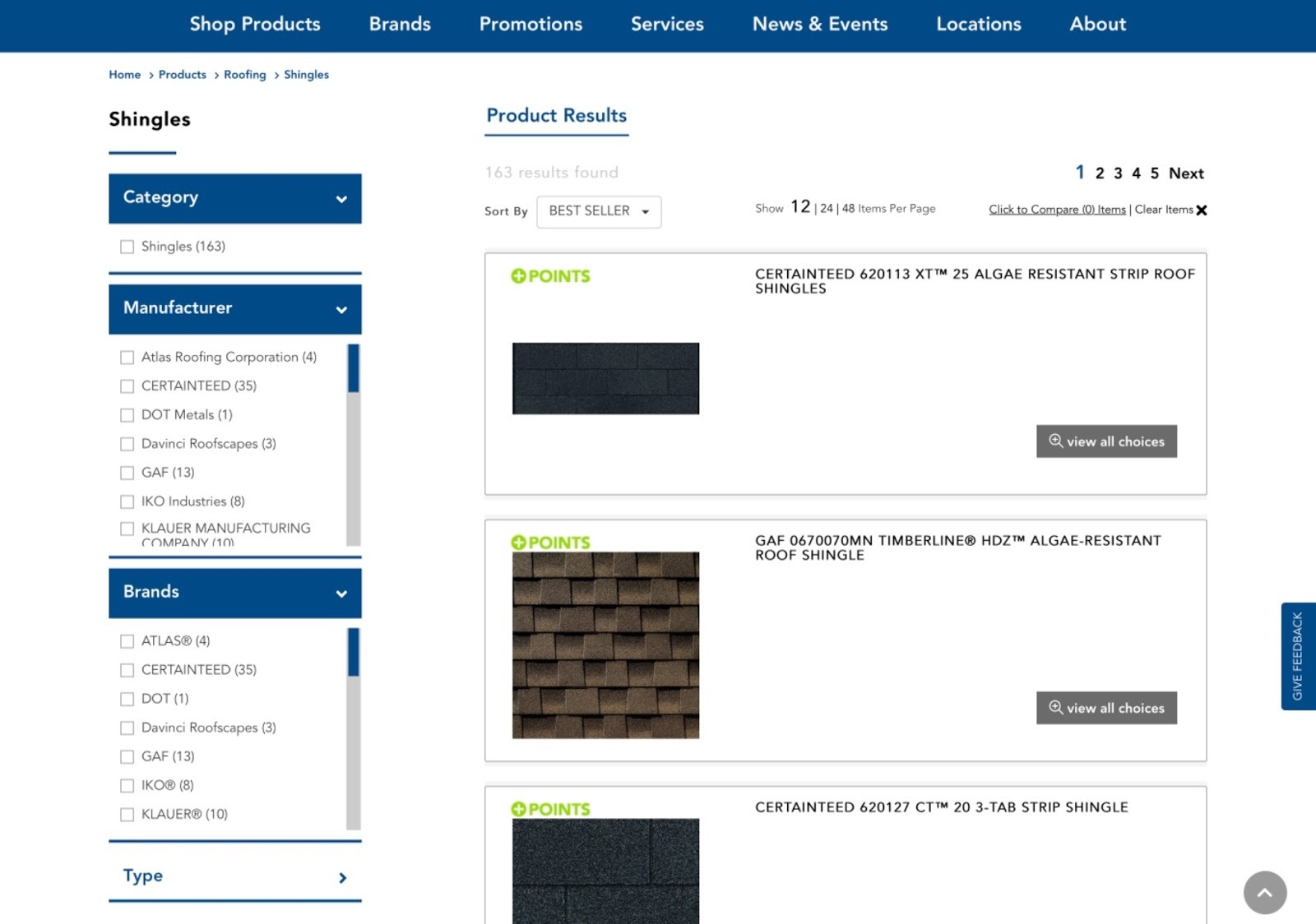The image size is (1316, 924).
Task: Open the Give Feedback side tab
Action: [1298, 656]
